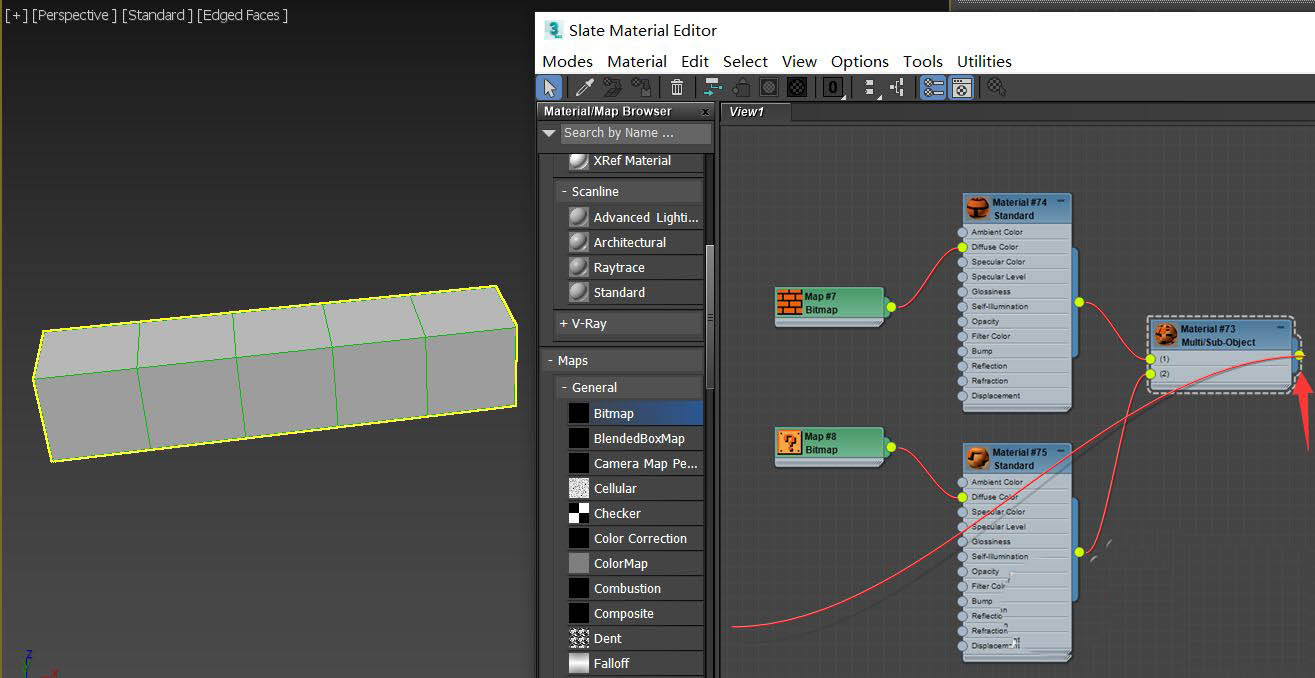
Task: Open the Options menu
Action: [x=860, y=61]
